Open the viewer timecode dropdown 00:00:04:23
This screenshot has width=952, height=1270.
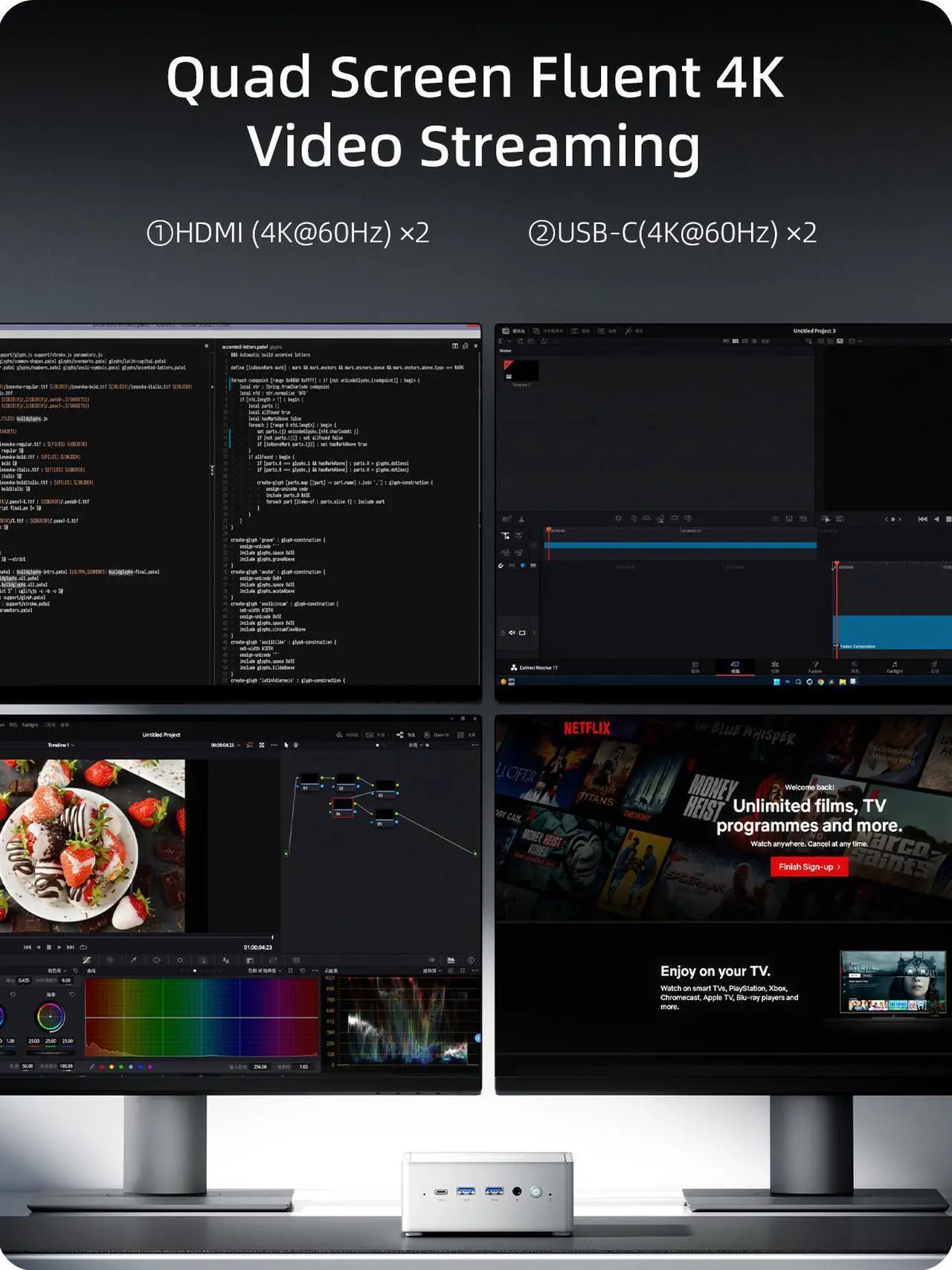[225, 745]
